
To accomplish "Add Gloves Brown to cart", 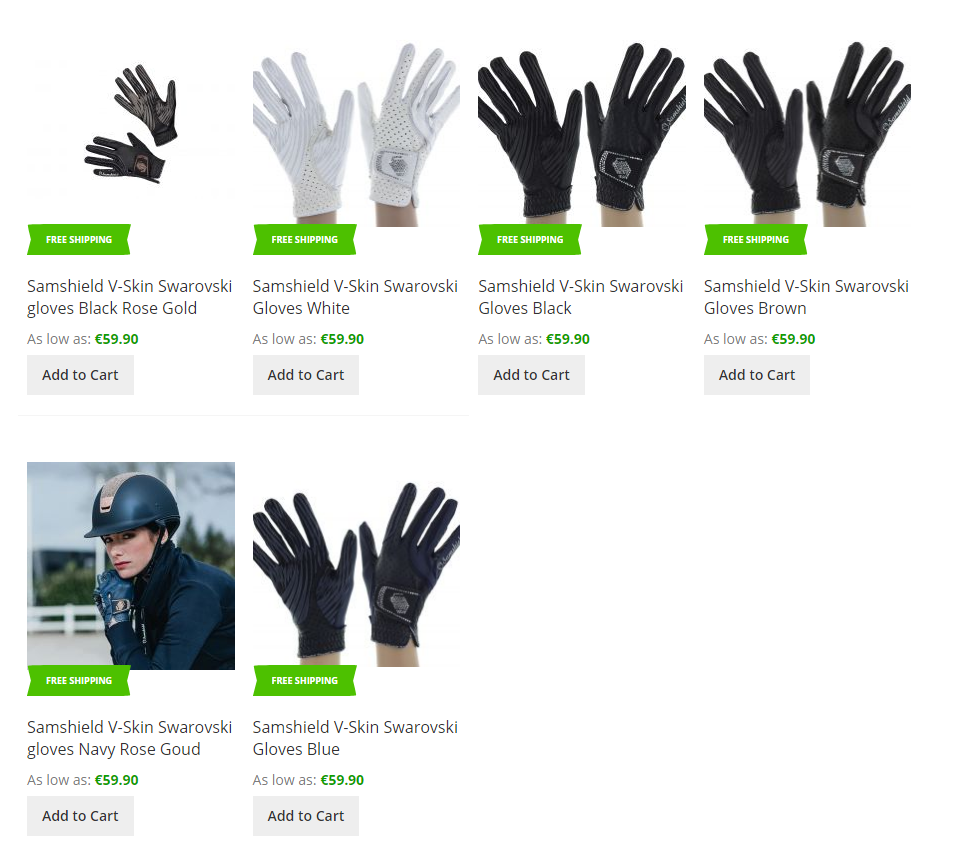I will [757, 375].
